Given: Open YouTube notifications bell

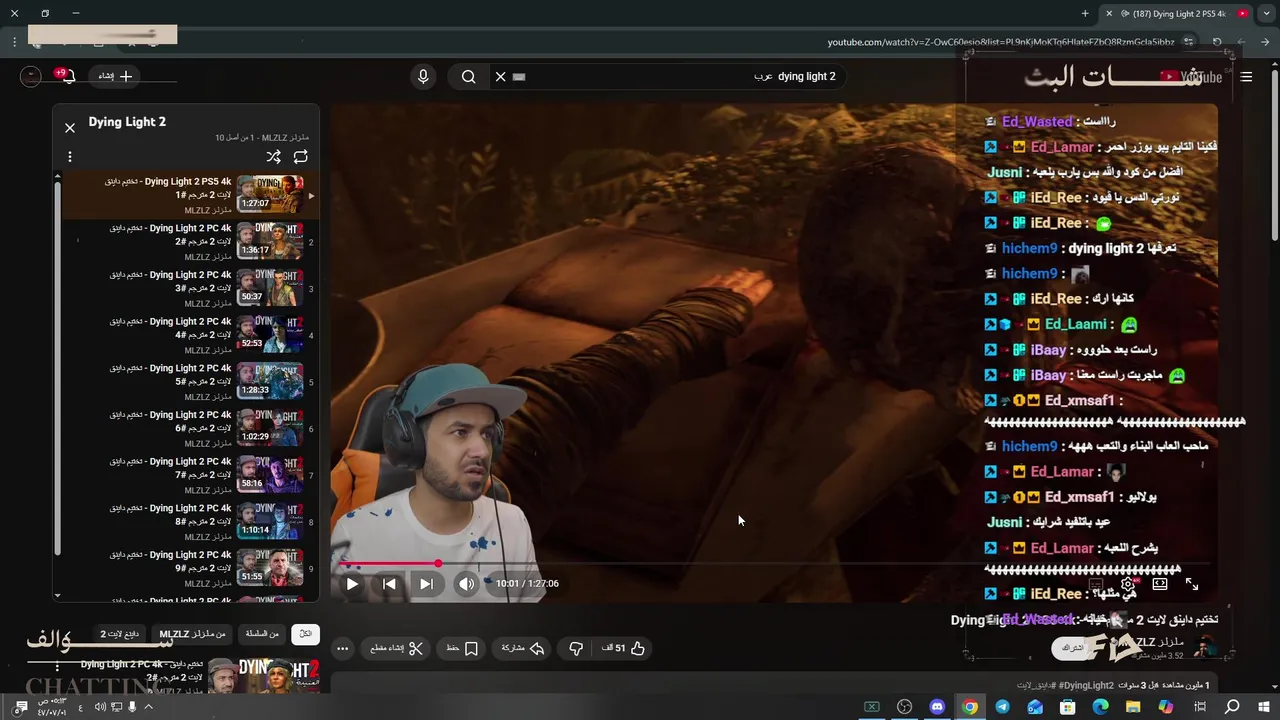Looking at the screenshot, I should click(x=67, y=76).
